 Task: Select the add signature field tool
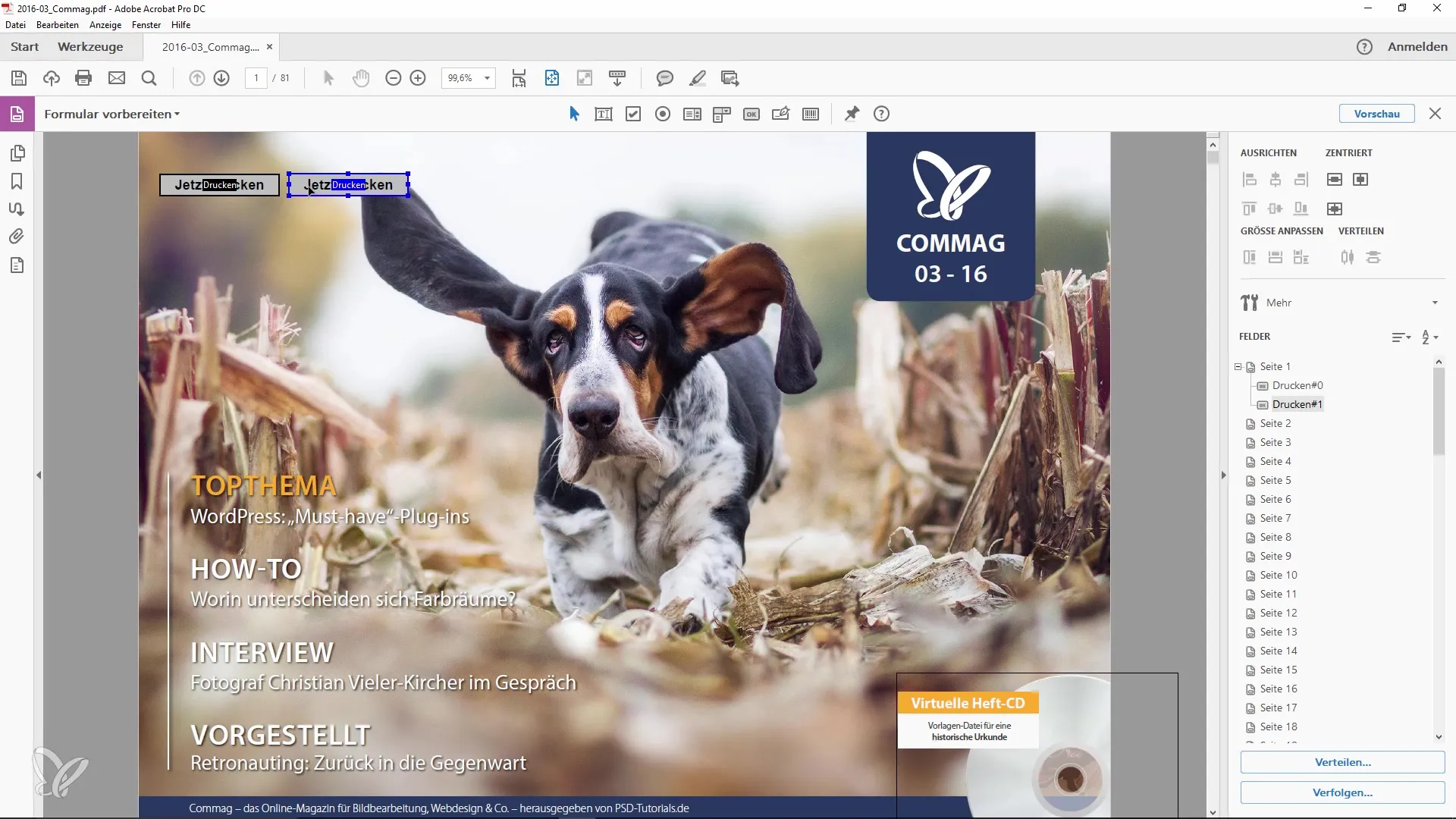point(780,114)
